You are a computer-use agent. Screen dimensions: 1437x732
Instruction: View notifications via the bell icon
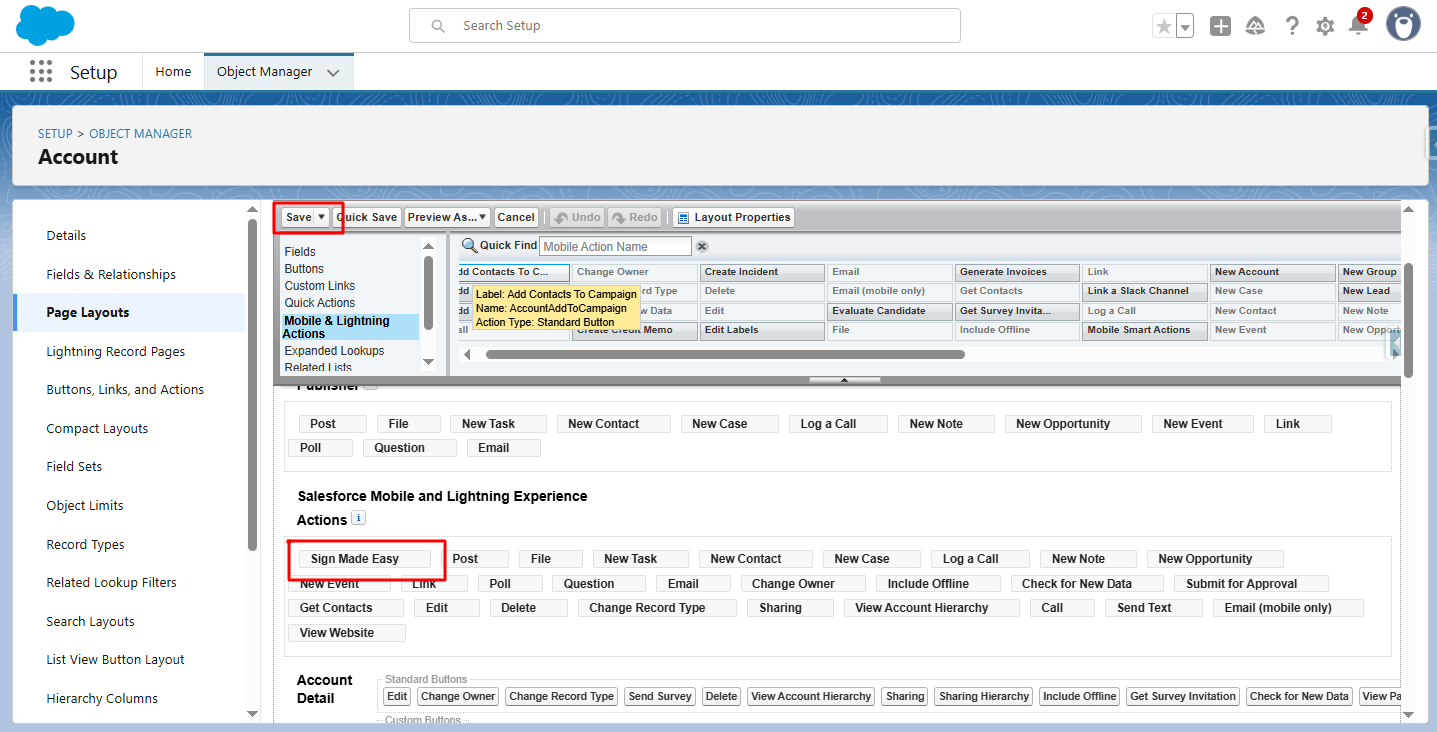1358,27
